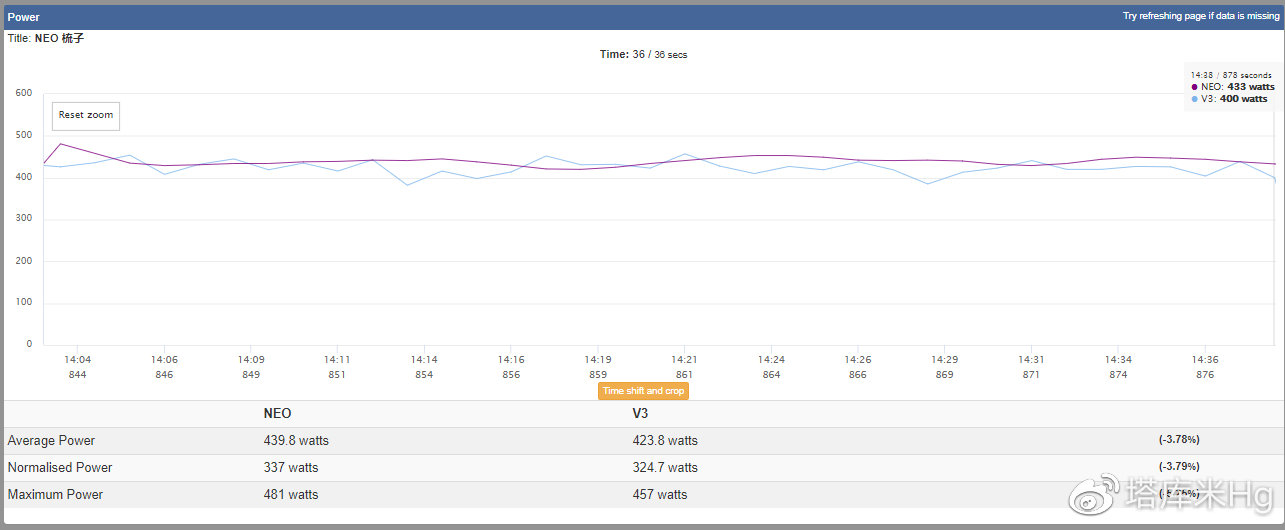This screenshot has height=530, width=1285.
Task: Click the 600 y-axis label
Action: tap(23, 93)
